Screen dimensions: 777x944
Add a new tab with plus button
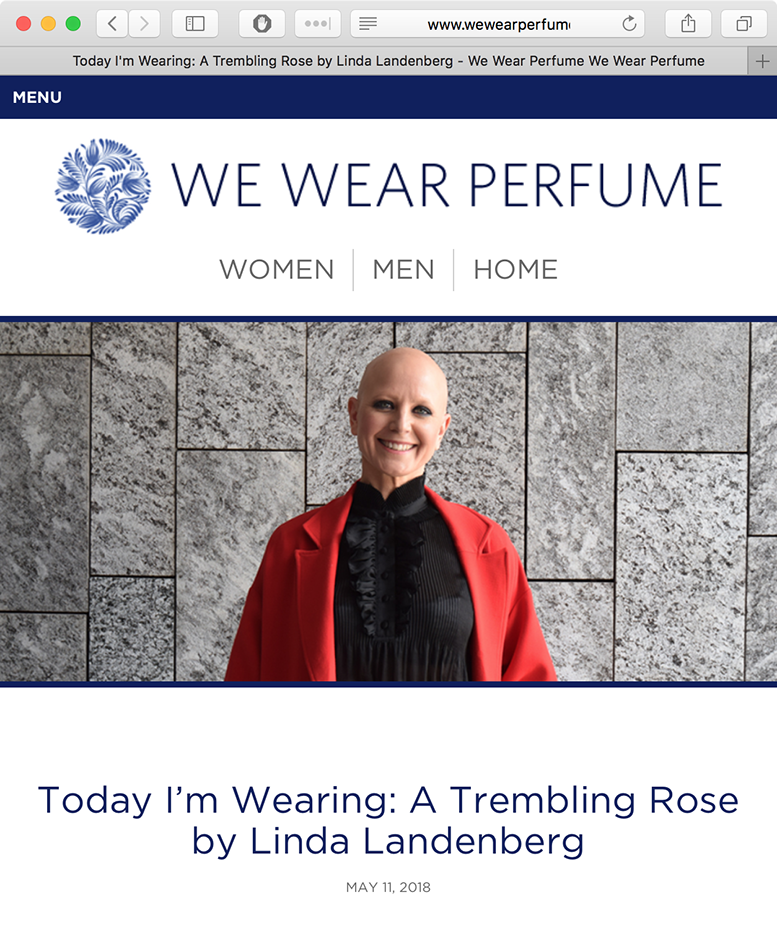tap(762, 61)
